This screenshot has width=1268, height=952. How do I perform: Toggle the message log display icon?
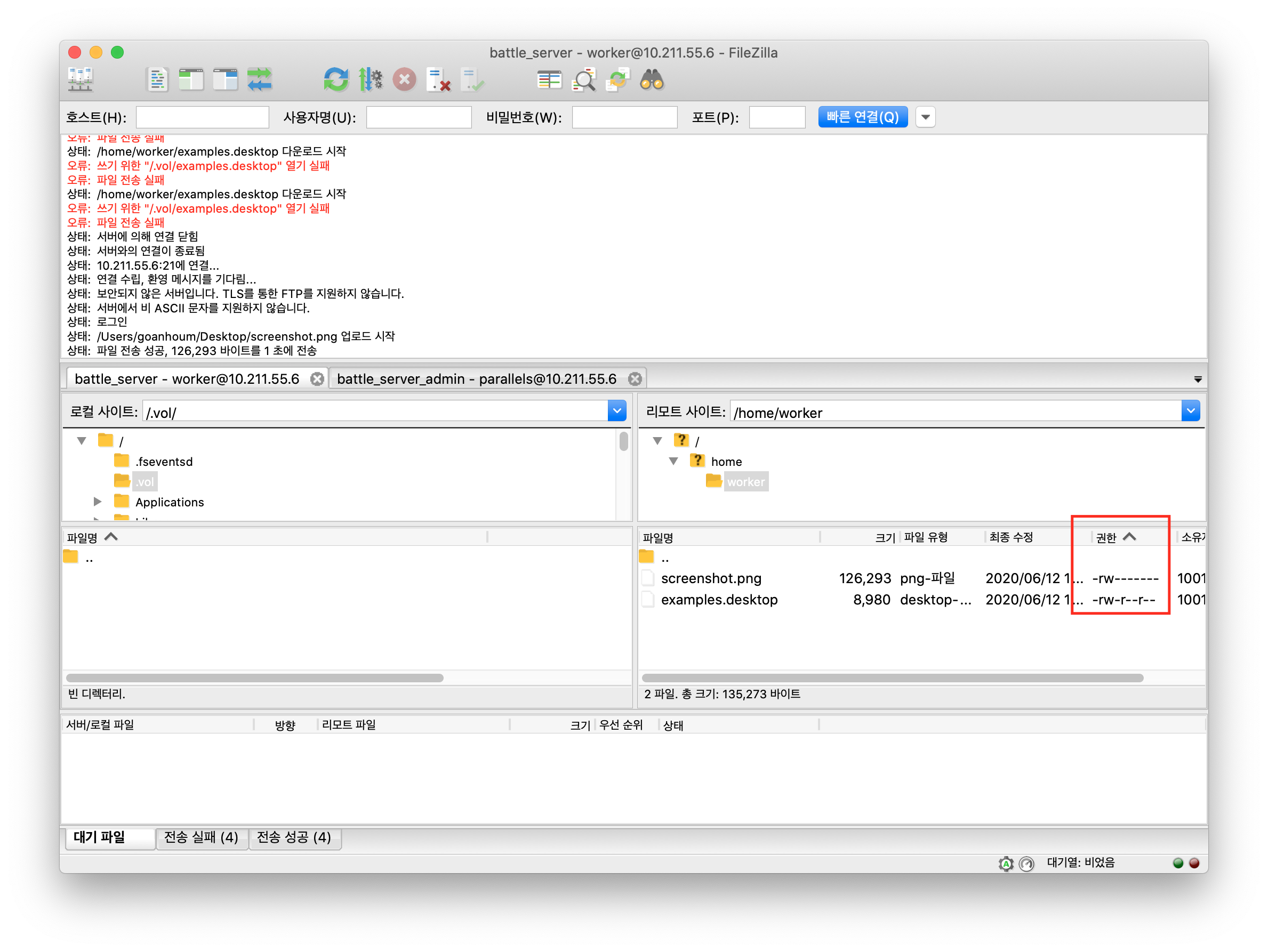[x=157, y=79]
